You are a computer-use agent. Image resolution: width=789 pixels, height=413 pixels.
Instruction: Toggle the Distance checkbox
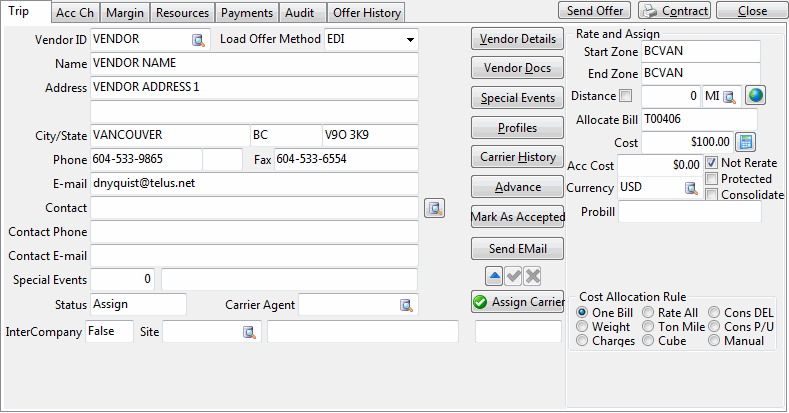625,95
